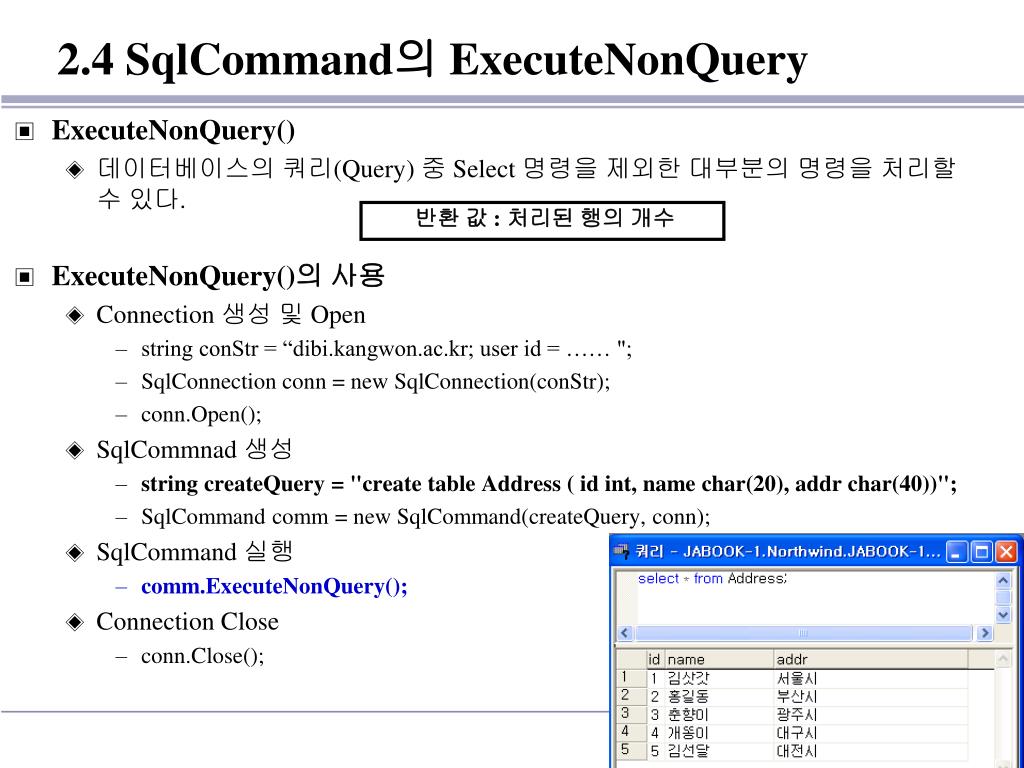Click the blue line 'comm.ExecuteNonQuery();'
The width and height of the screenshot is (1024, 768).
274,586
